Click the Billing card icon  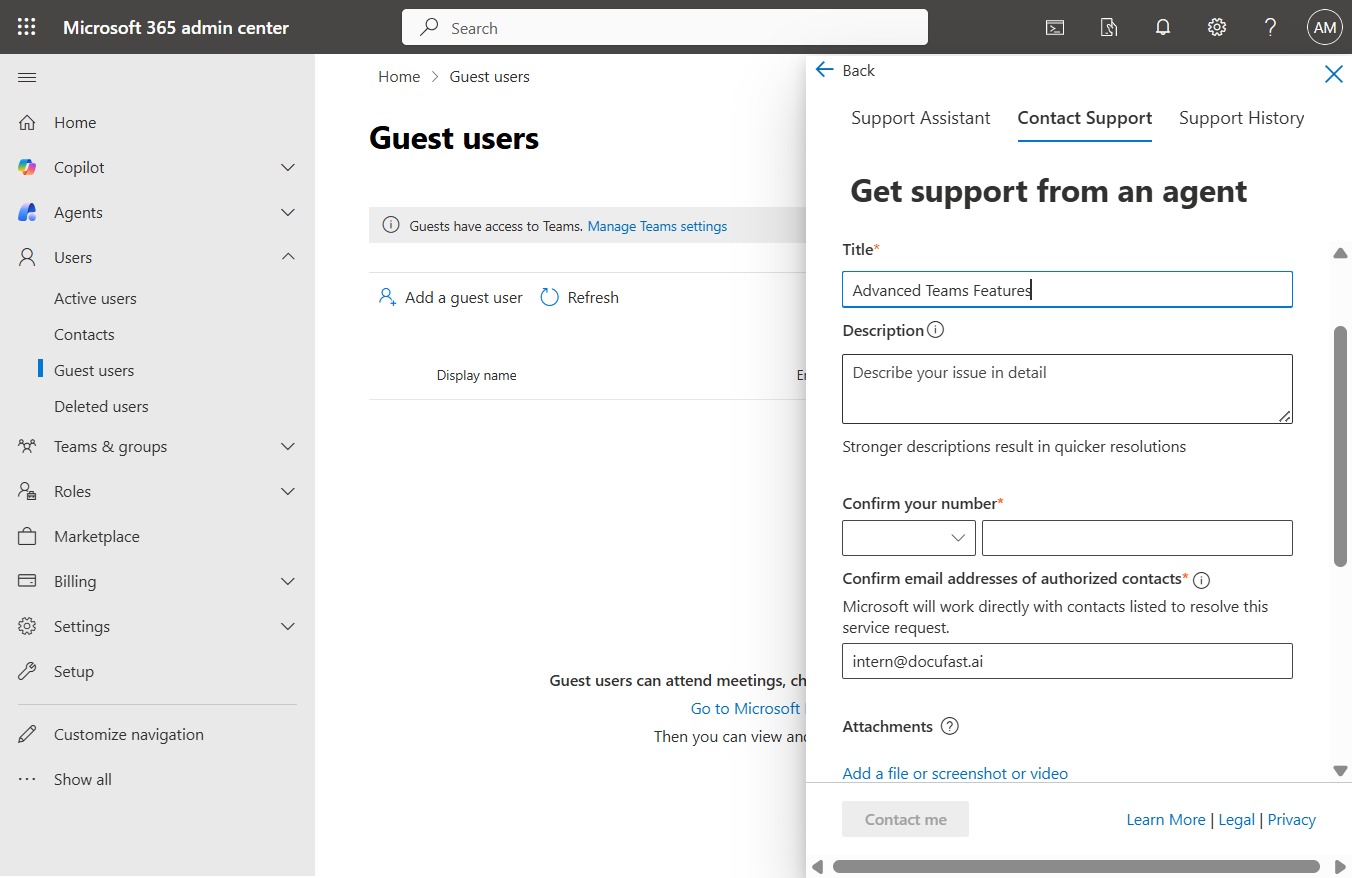(x=27, y=581)
